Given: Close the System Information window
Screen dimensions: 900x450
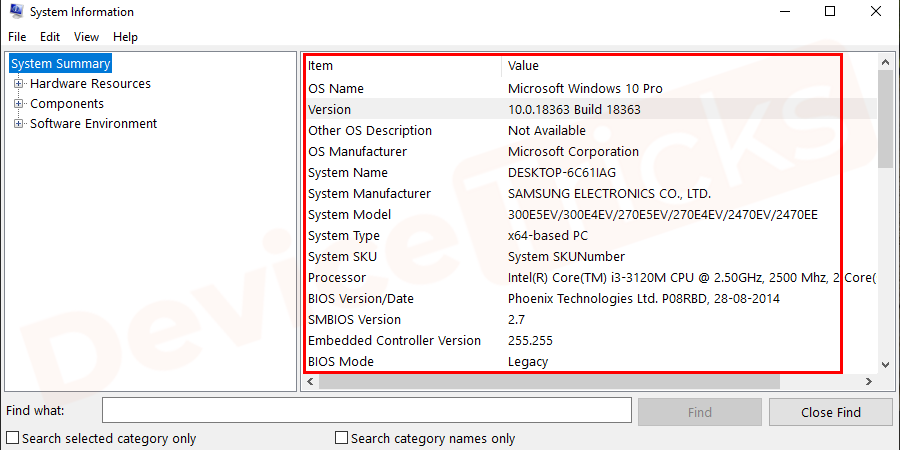Looking at the screenshot, I should [x=876, y=11].
